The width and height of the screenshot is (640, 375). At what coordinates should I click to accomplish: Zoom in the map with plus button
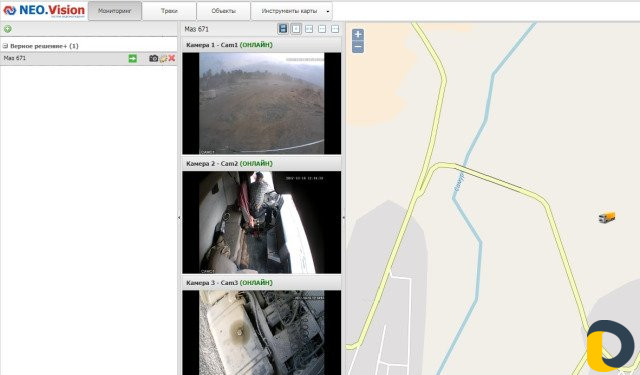click(x=358, y=35)
